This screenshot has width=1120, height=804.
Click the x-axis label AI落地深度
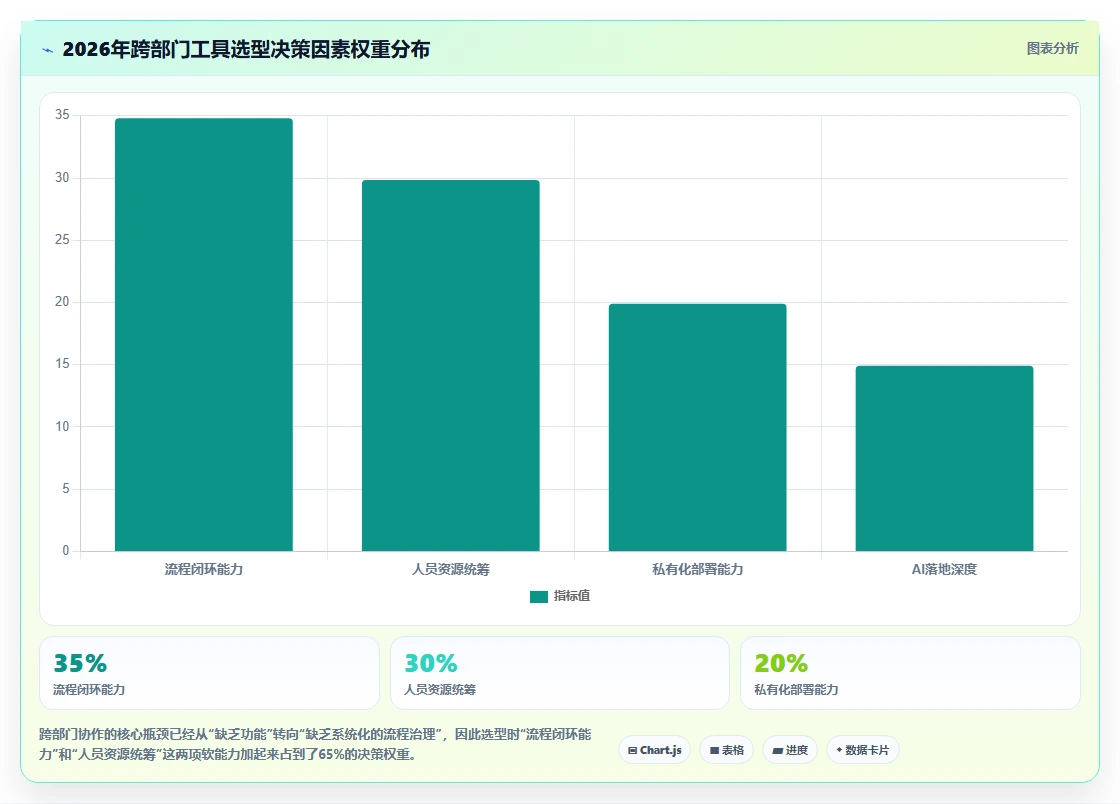click(x=944, y=569)
